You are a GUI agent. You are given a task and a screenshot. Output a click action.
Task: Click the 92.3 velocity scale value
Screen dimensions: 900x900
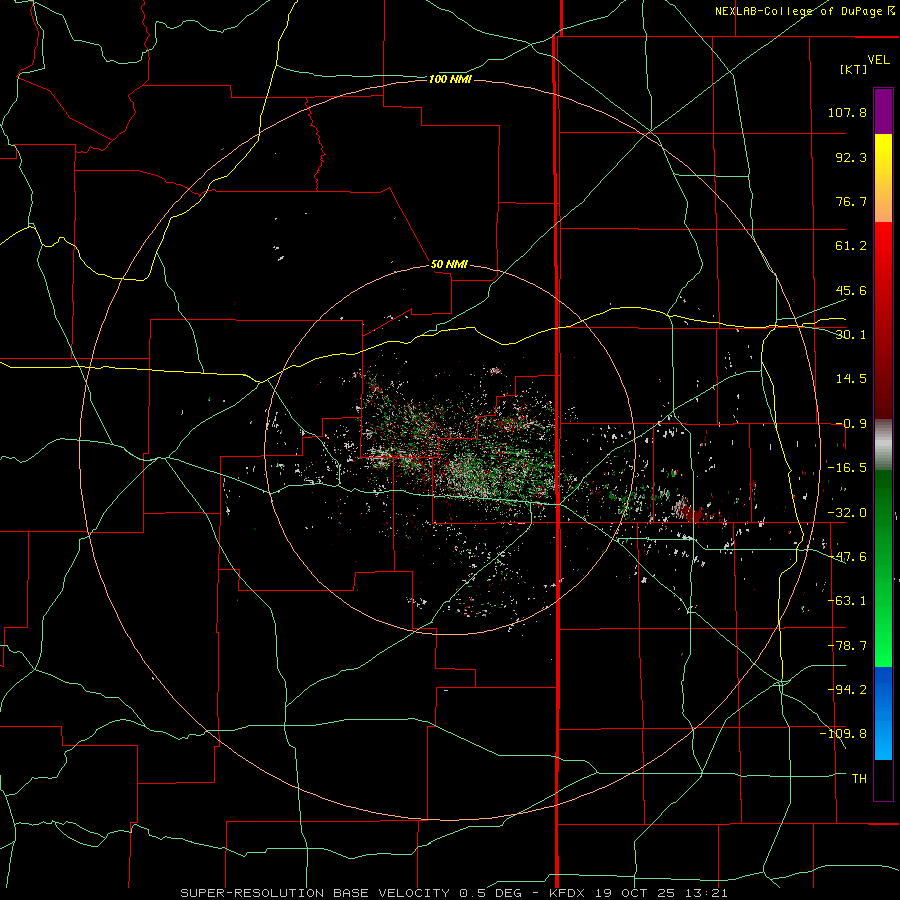[851, 157]
